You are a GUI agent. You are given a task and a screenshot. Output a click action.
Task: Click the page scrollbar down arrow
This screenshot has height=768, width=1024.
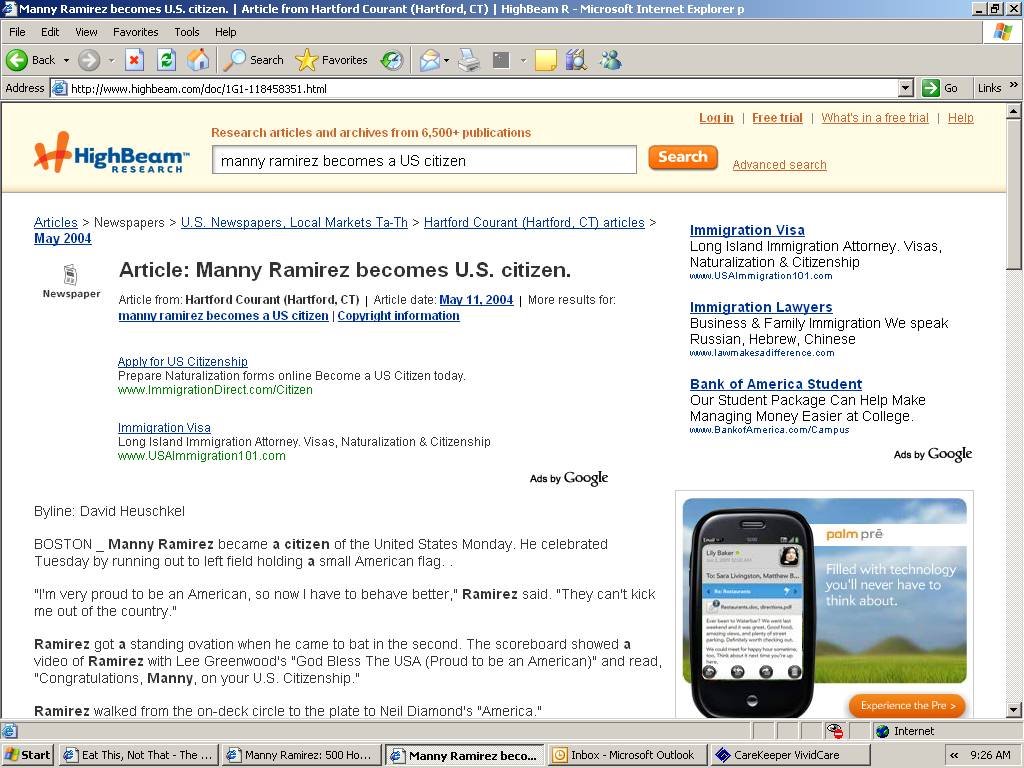click(1014, 710)
